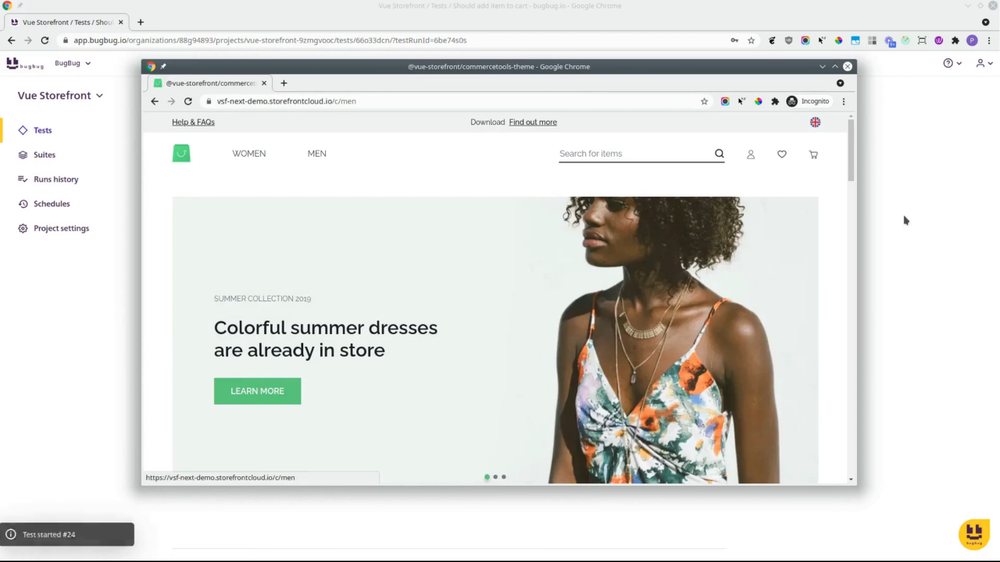The height and width of the screenshot is (562, 1000).
Task: Bookmark the storefront page with star icon
Action: (704, 101)
